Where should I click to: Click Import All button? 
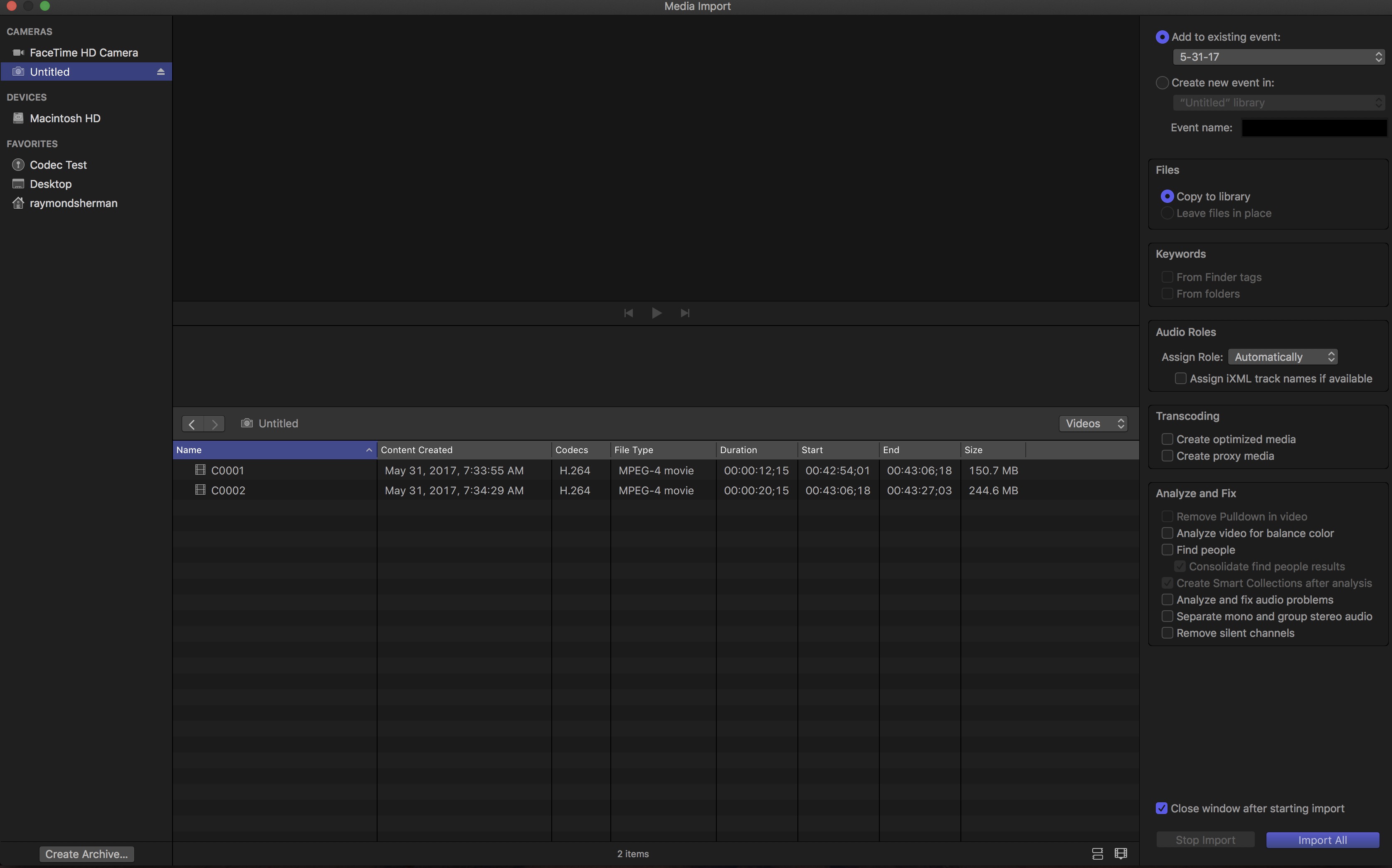pos(1323,840)
